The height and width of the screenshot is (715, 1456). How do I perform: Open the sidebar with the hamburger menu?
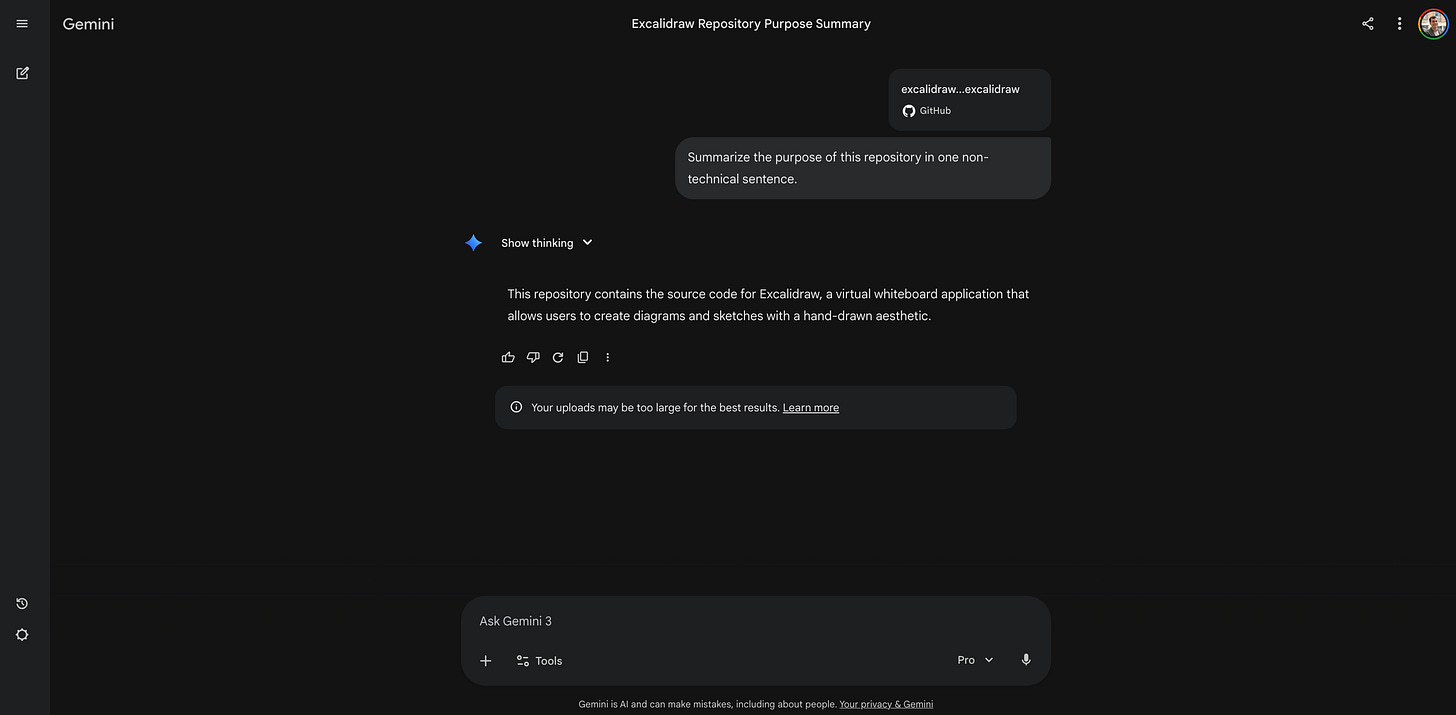22,23
